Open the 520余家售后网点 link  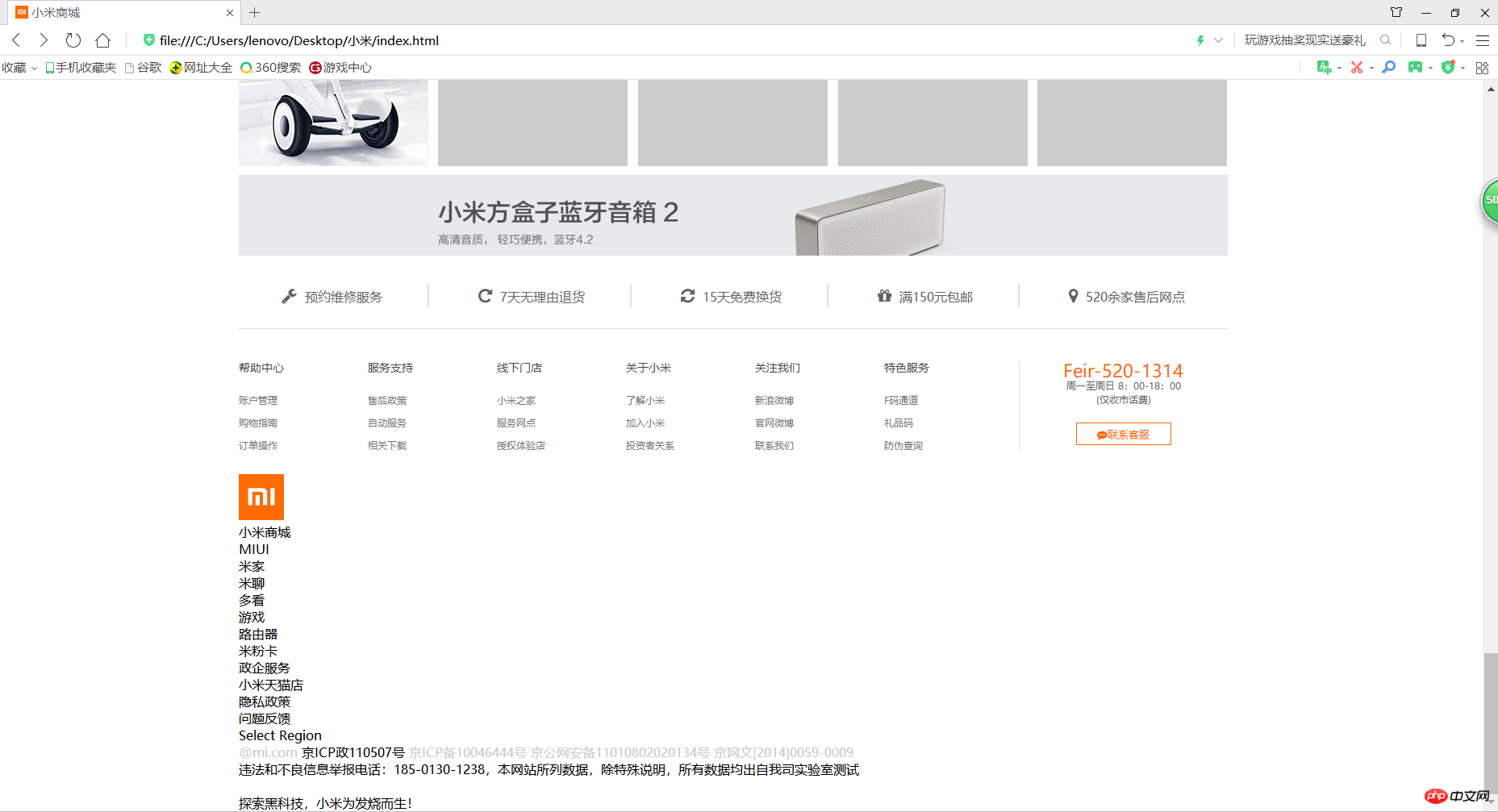tap(1136, 297)
